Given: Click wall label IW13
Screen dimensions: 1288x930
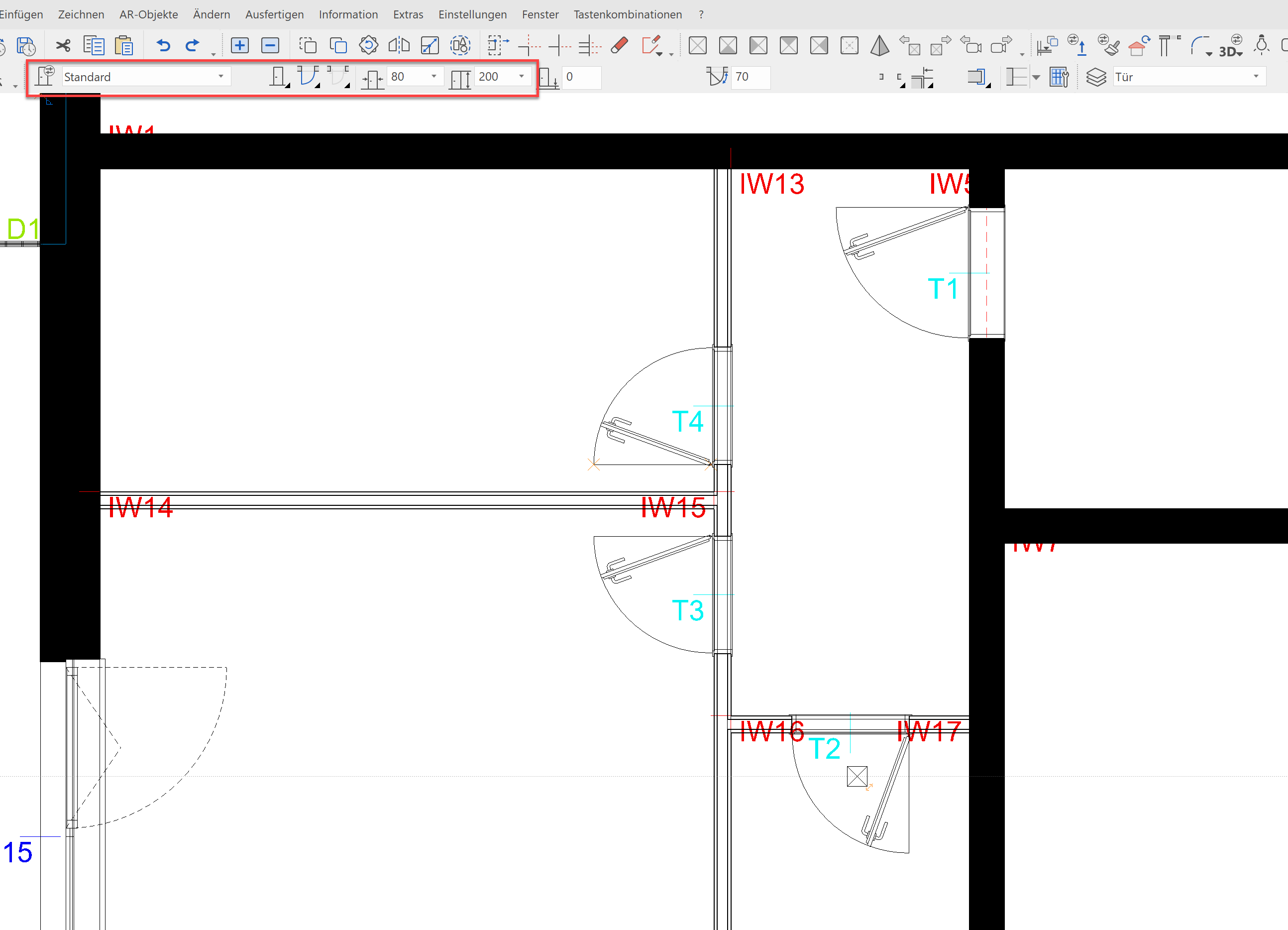Looking at the screenshot, I should click(x=772, y=184).
